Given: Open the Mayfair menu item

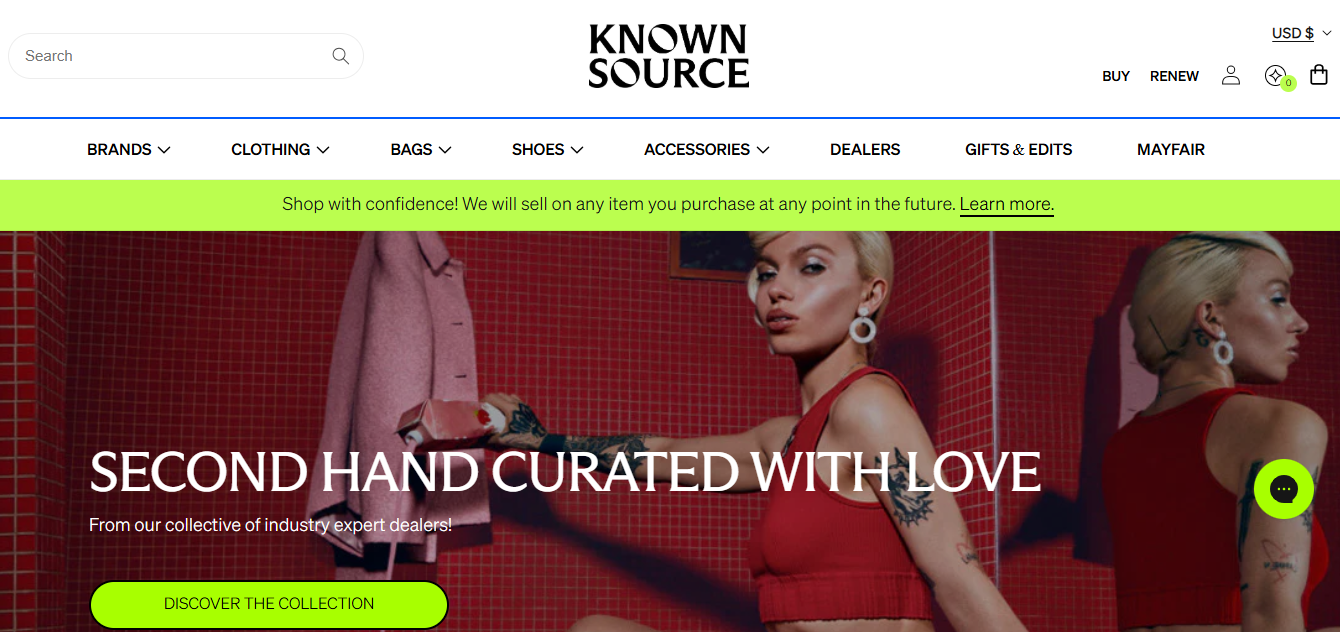Looking at the screenshot, I should click(1170, 150).
